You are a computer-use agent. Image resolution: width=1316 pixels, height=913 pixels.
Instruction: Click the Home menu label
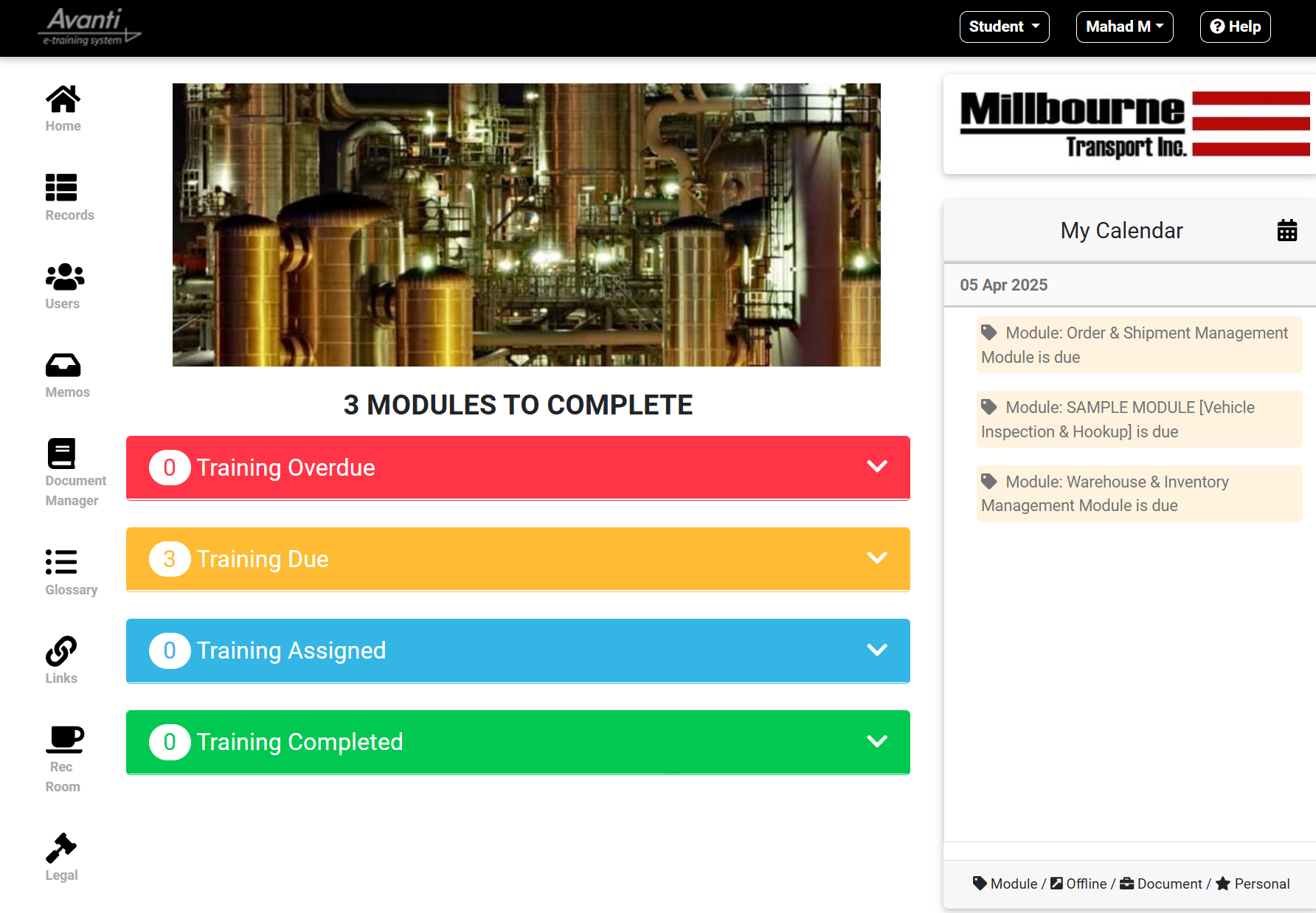pyautogui.click(x=63, y=126)
